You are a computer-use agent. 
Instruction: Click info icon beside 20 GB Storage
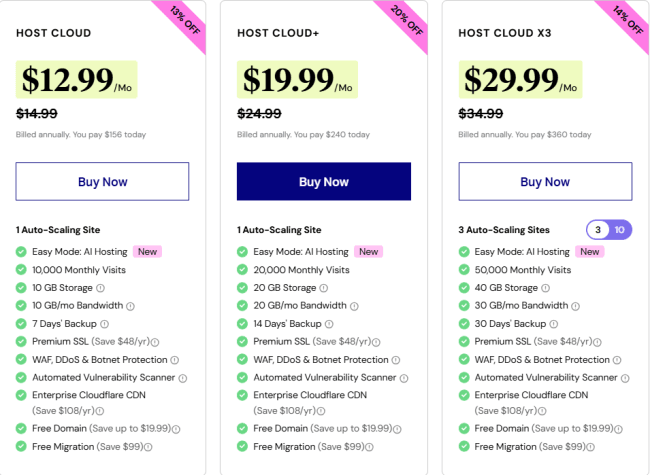(x=323, y=288)
